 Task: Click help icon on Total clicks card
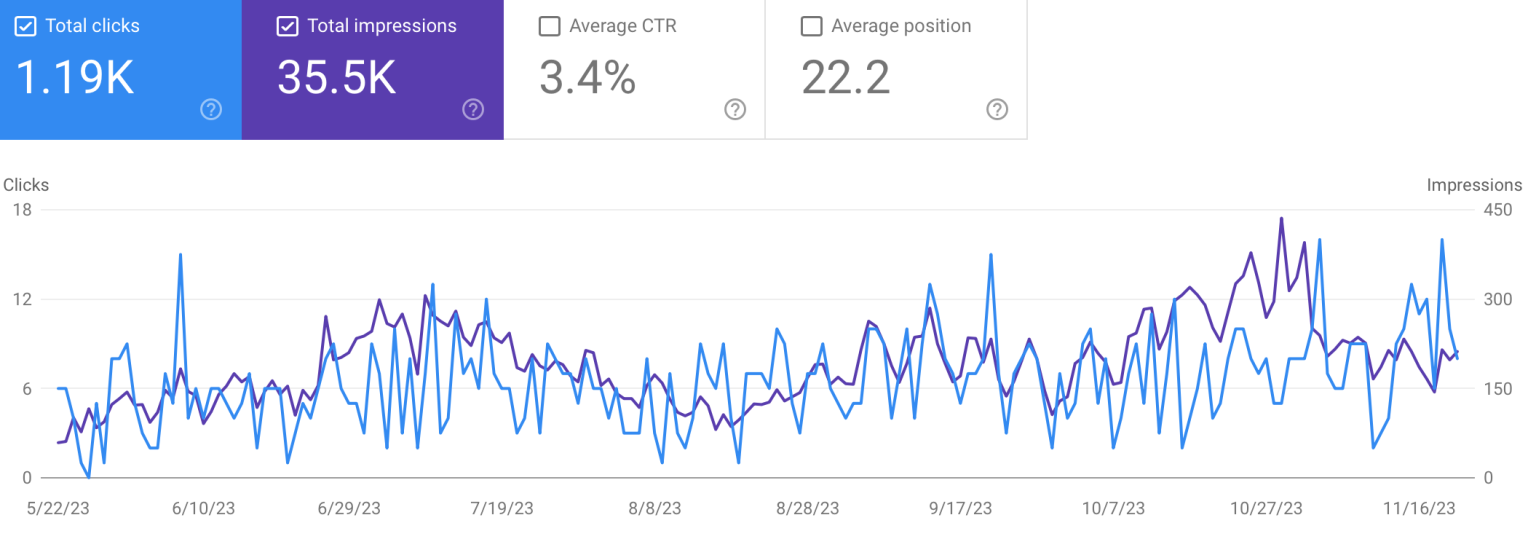click(x=211, y=109)
